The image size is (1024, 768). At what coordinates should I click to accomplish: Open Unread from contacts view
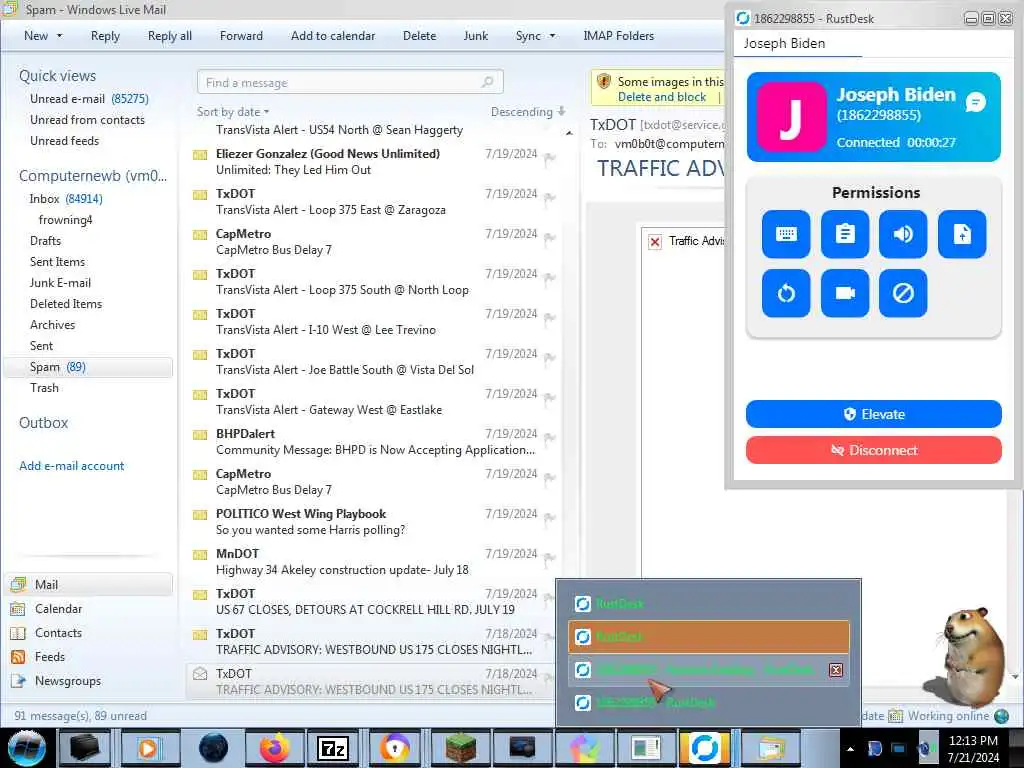coord(87,120)
